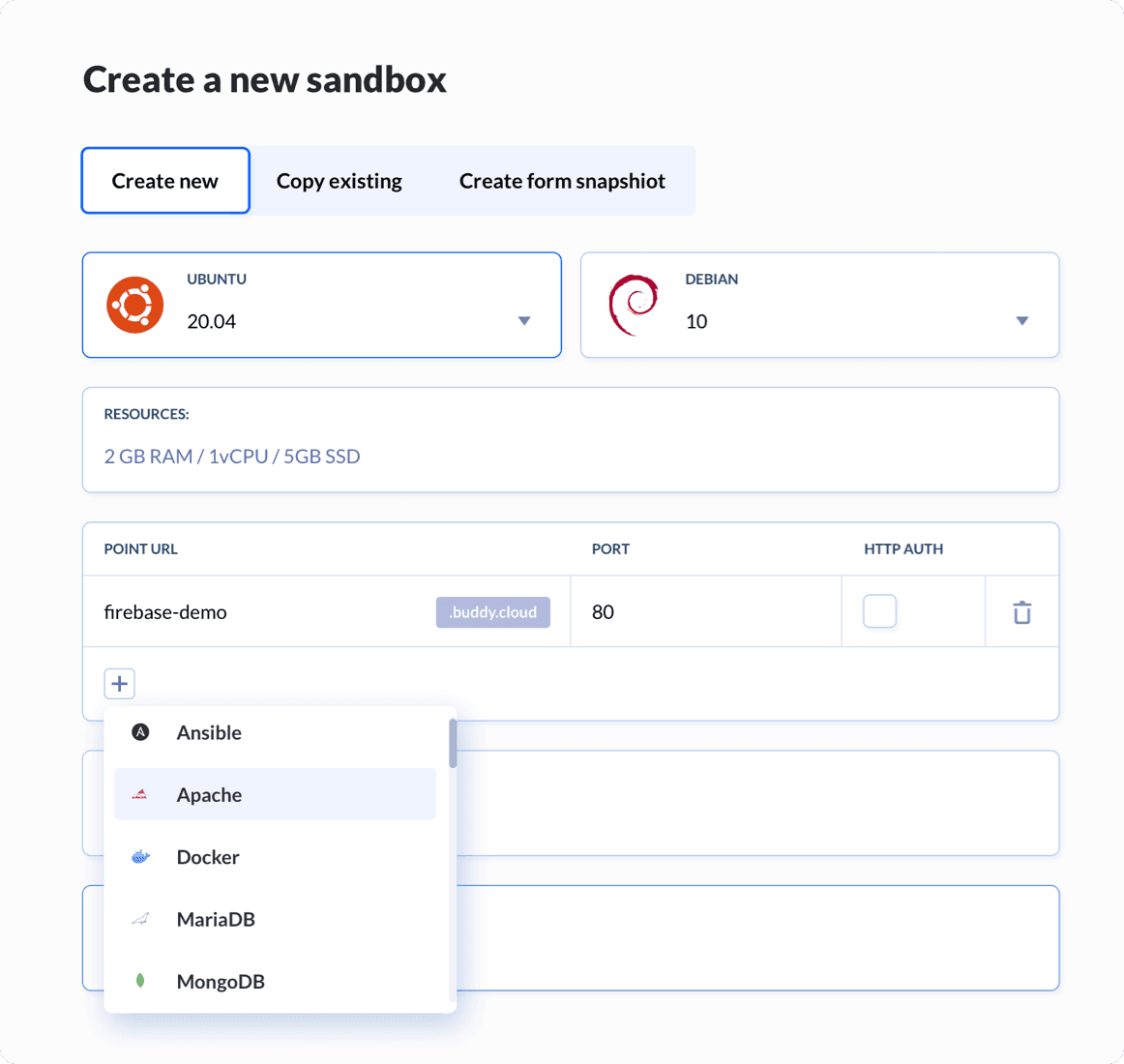Choose MariaDB from the dropdown list
This screenshot has height=1064, width=1124.
(x=216, y=919)
